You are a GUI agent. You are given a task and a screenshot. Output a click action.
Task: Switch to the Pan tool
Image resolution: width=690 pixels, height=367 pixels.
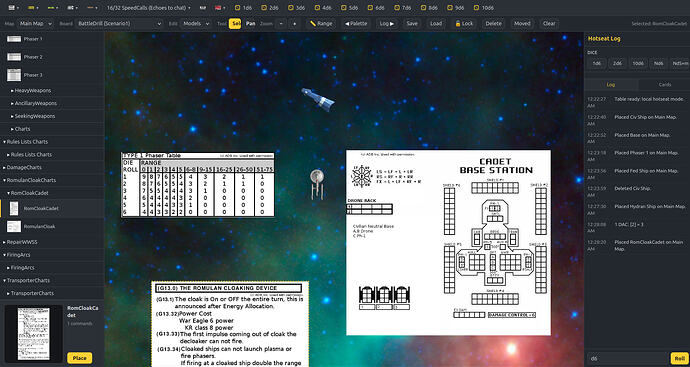click(250, 23)
